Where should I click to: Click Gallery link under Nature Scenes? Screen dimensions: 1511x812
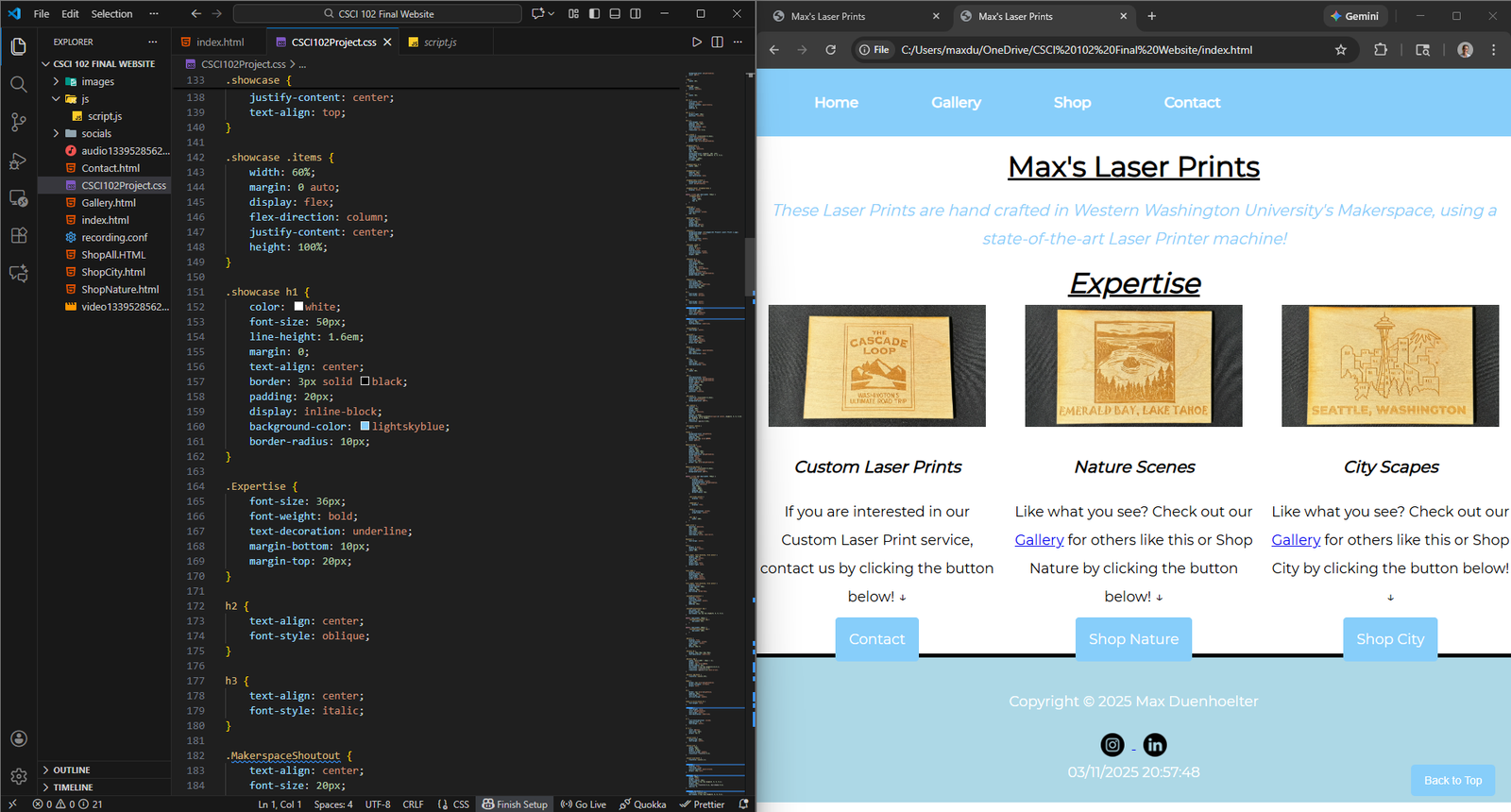1039,540
